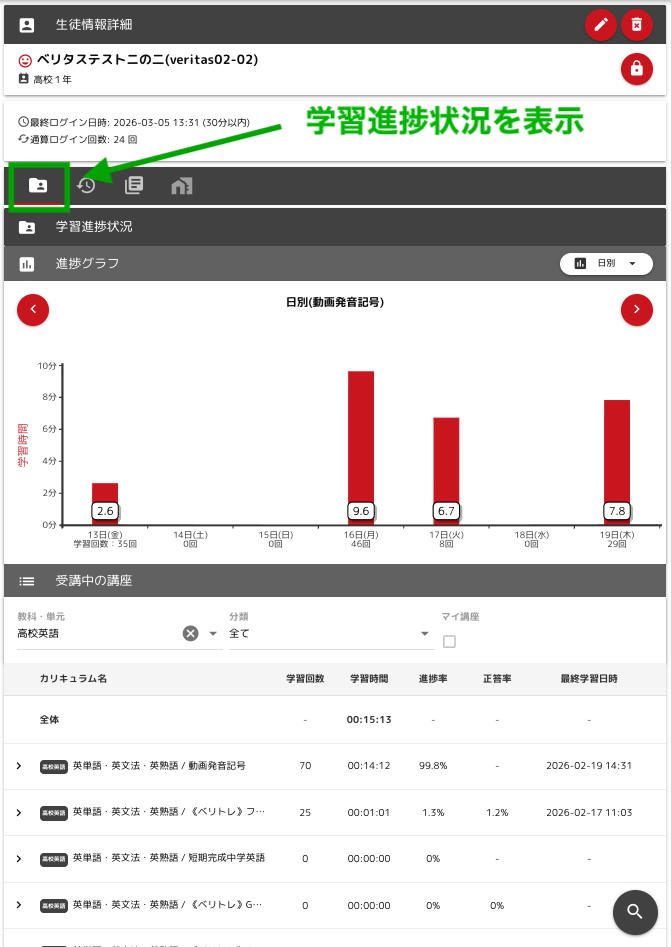Expand the 《ベリトレ》フ… course row
671x947 pixels.
(19, 812)
